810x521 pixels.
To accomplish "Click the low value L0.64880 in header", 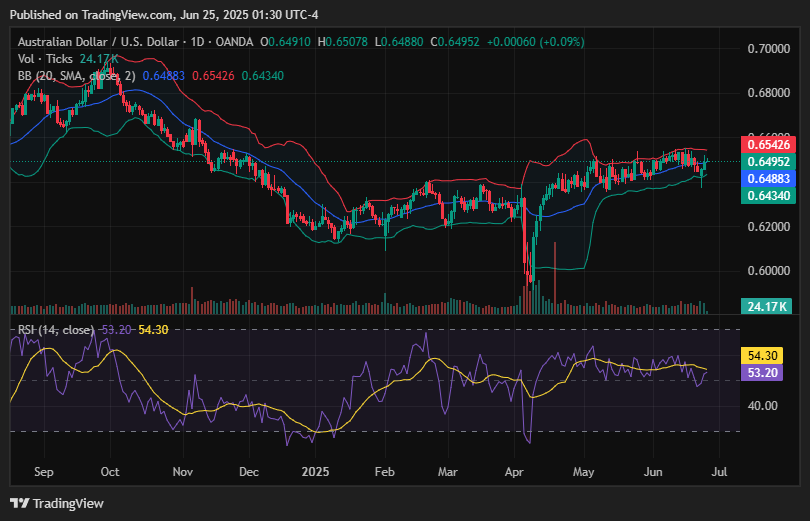I will (399, 42).
